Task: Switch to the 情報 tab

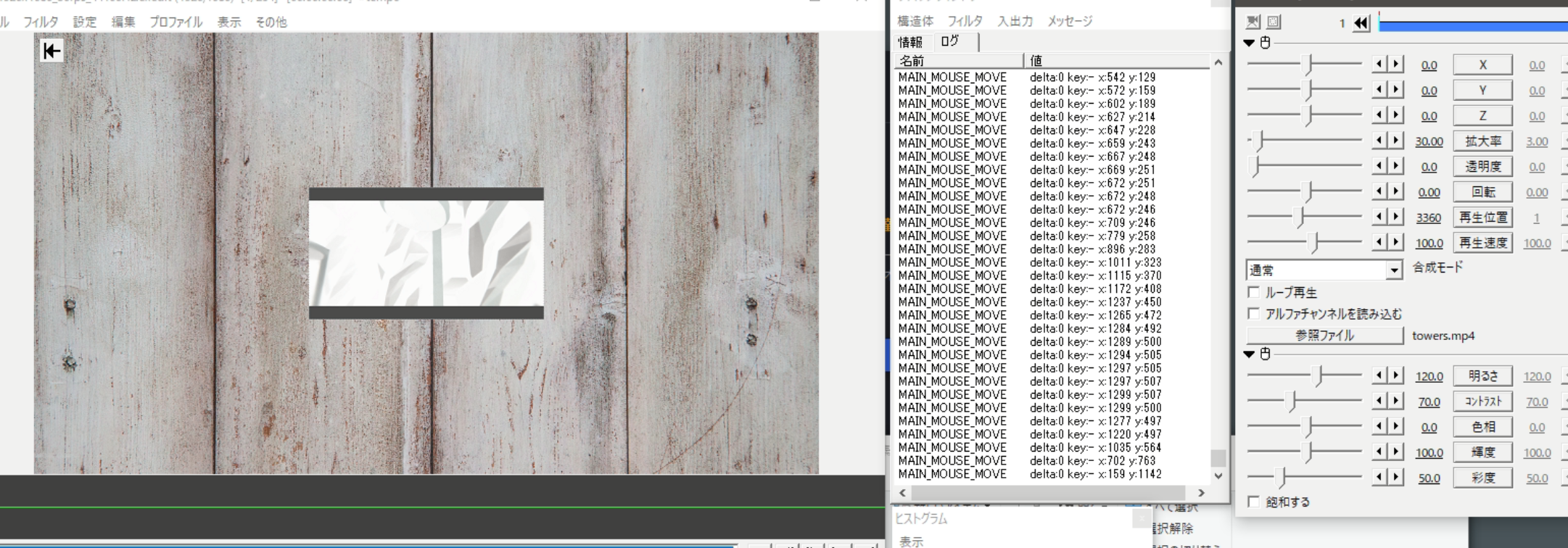Action: point(910,42)
